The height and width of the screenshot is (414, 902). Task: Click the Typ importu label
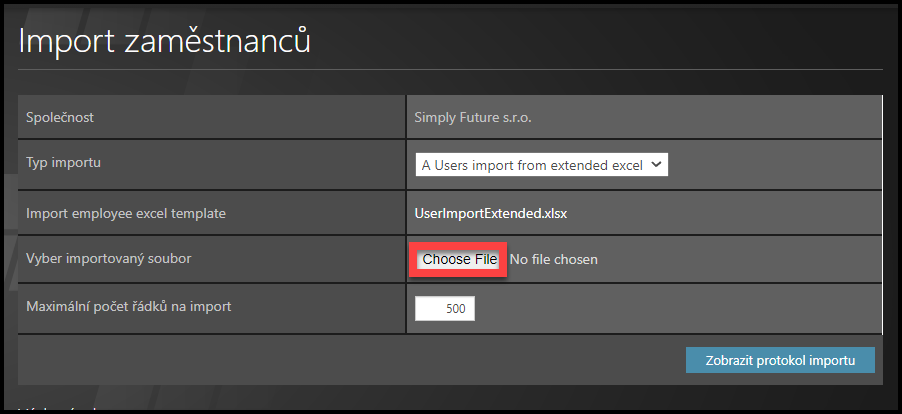(64, 162)
